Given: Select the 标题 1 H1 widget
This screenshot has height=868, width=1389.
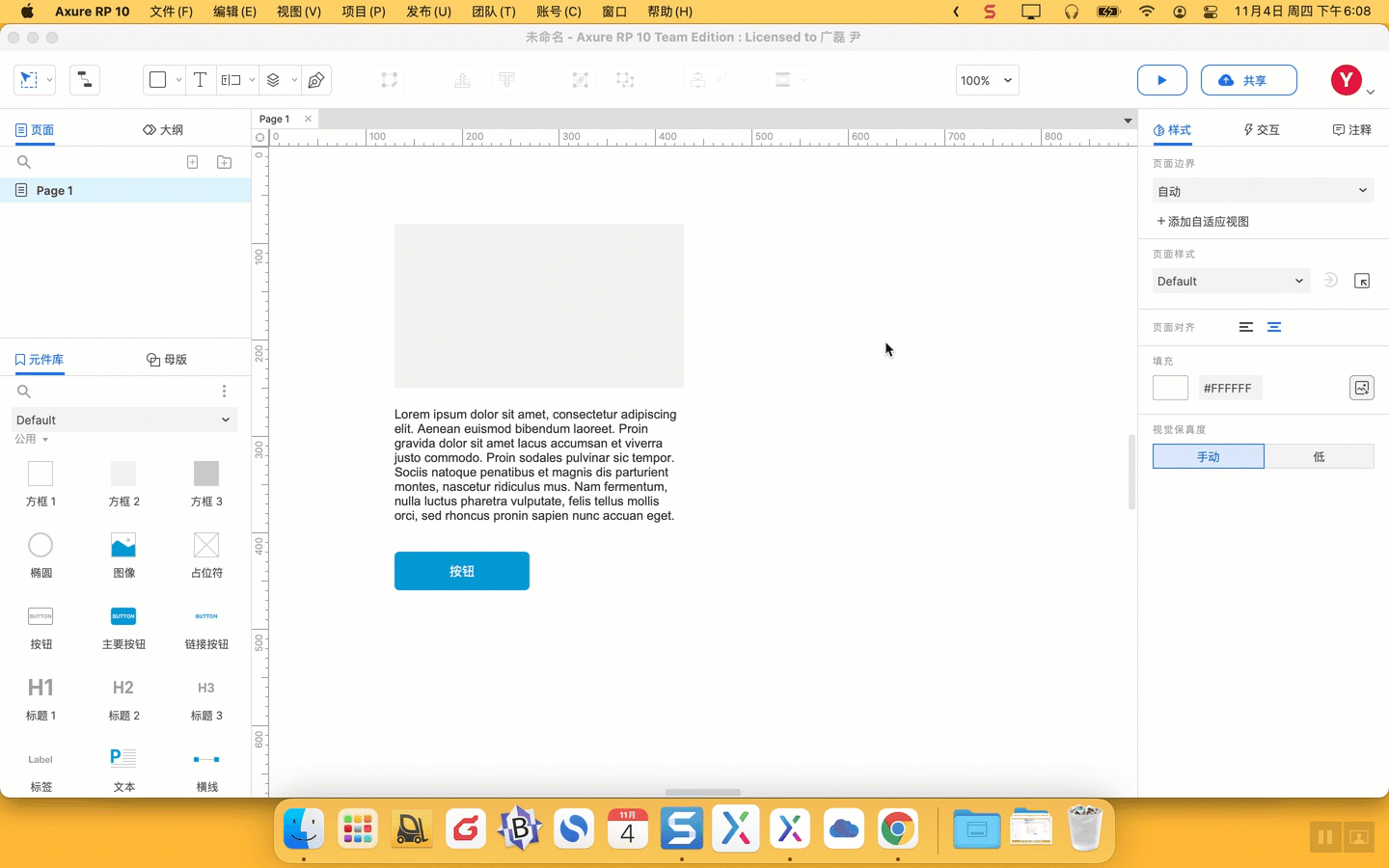Looking at the screenshot, I should [41, 697].
